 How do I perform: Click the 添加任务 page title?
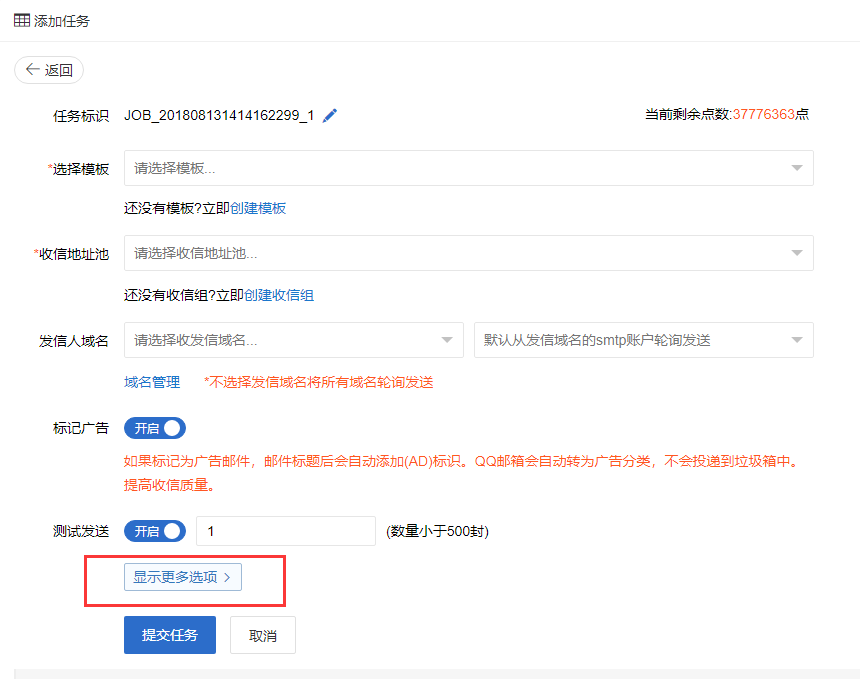click(62, 20)
